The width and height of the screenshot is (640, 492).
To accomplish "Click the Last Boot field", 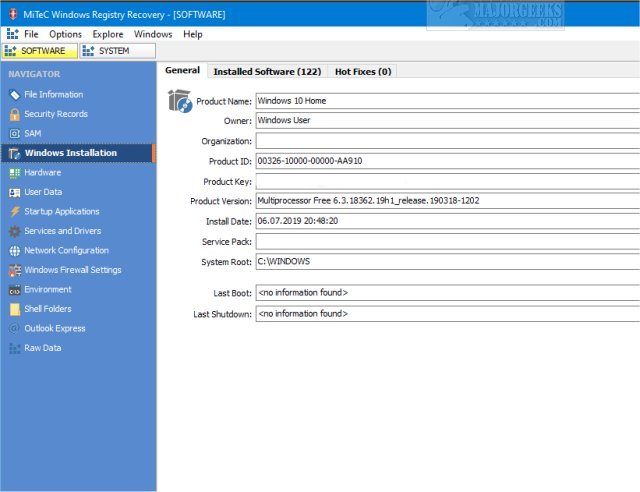I will coord(447,293).
